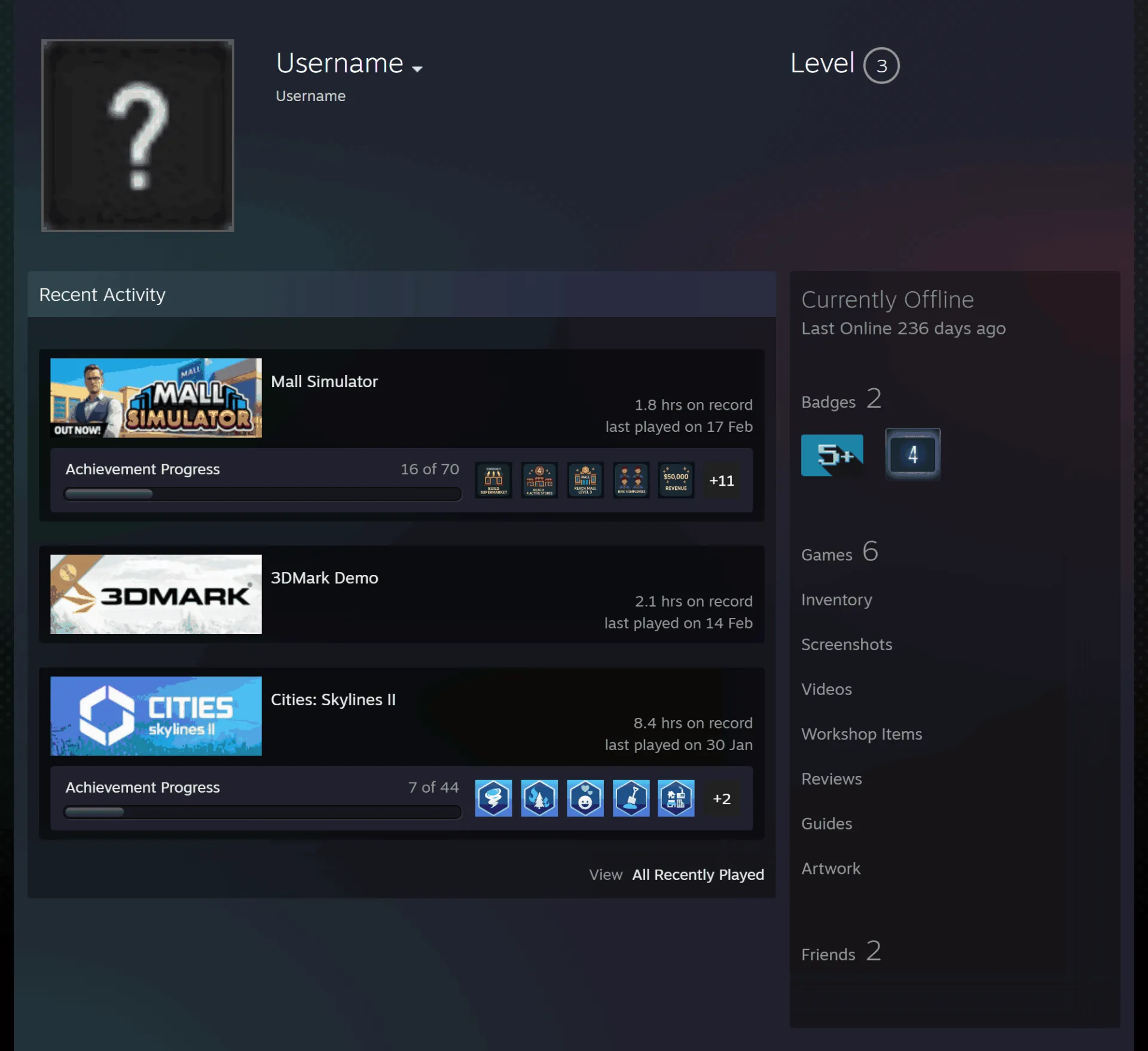Click the city buildings achievement icon
The image size is (1148, 1051).
click(676, 798)
